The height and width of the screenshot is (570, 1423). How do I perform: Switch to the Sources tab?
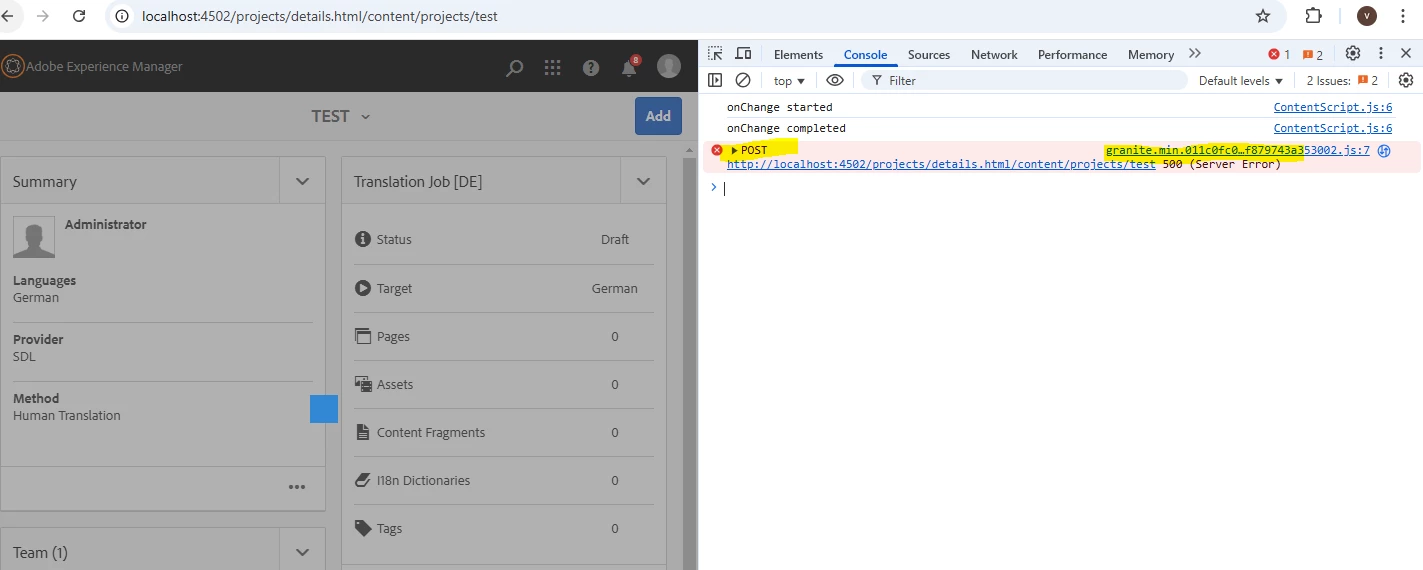[929, 55]
